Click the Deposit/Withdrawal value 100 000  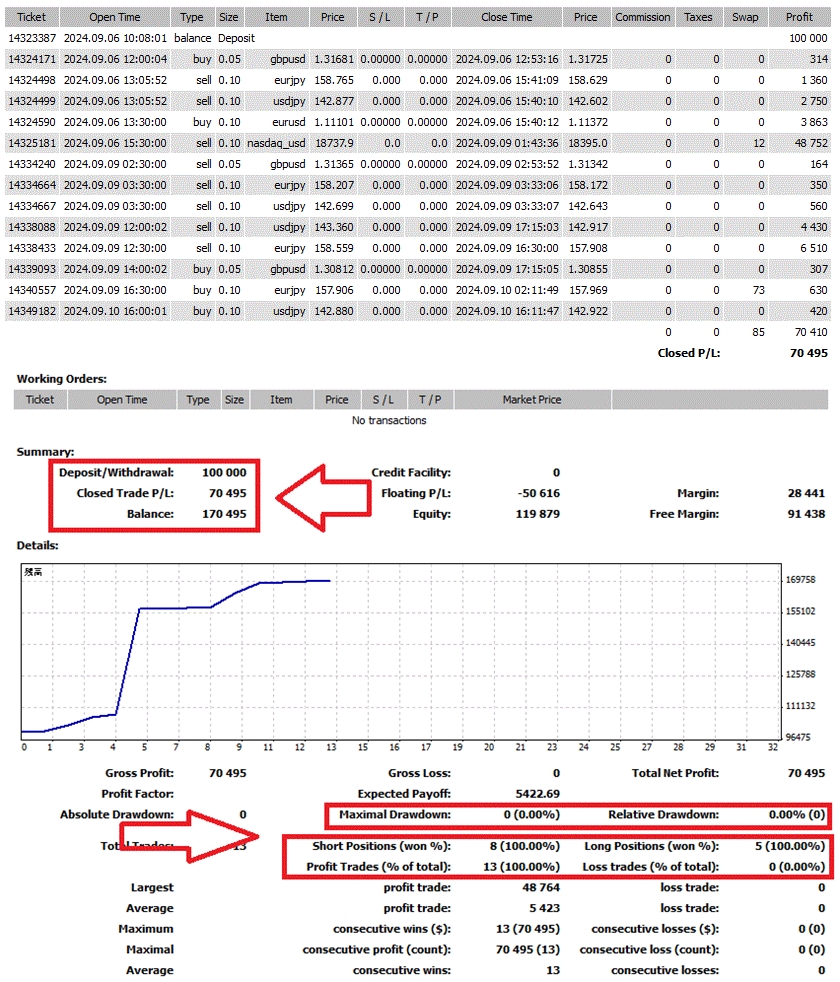[x=224, y=473]
